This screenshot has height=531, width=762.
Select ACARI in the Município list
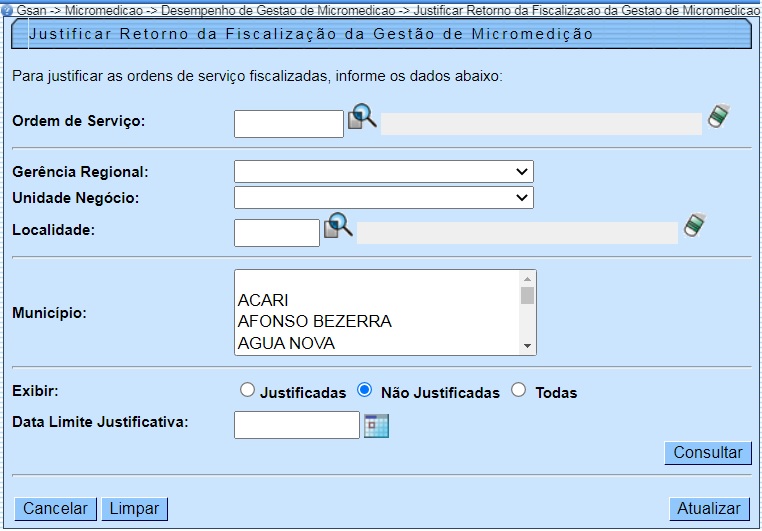261,300
